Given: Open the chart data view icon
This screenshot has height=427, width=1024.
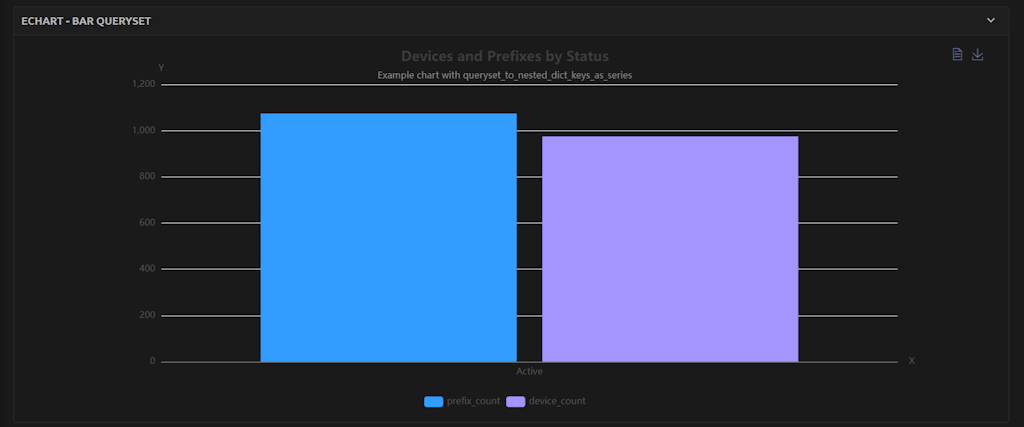Looking at the screenshot, I should pyautogui.click(x=957, y=54).
